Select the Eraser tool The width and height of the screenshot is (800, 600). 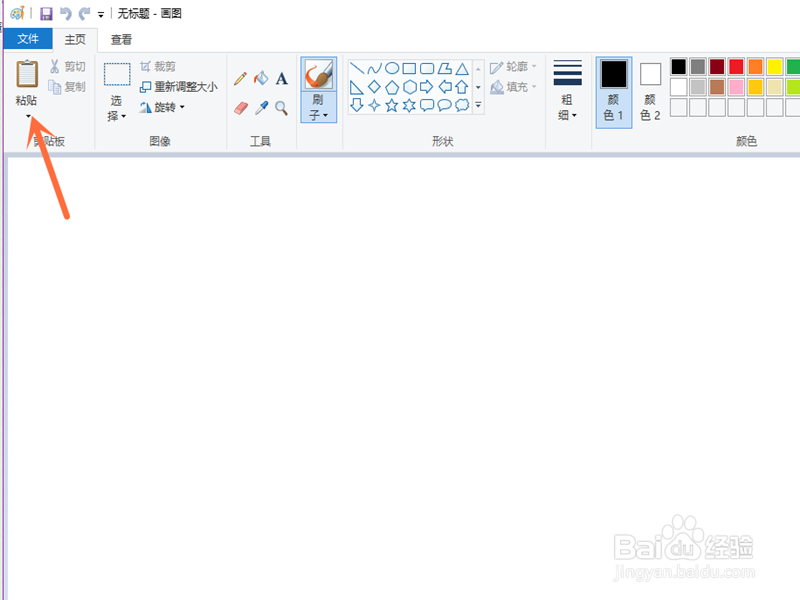240,106
